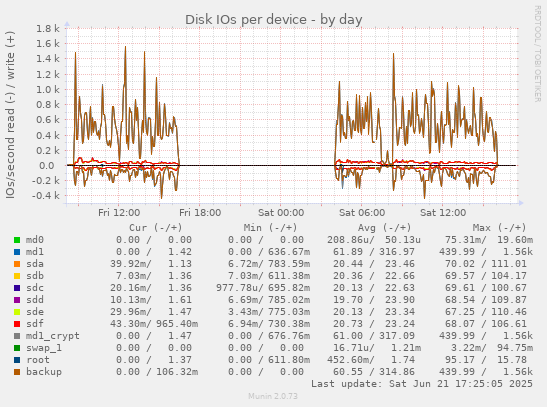Click the 'sdc' legend label
Viewport: 547px width, 407px height.
click(x=35, y=288)
